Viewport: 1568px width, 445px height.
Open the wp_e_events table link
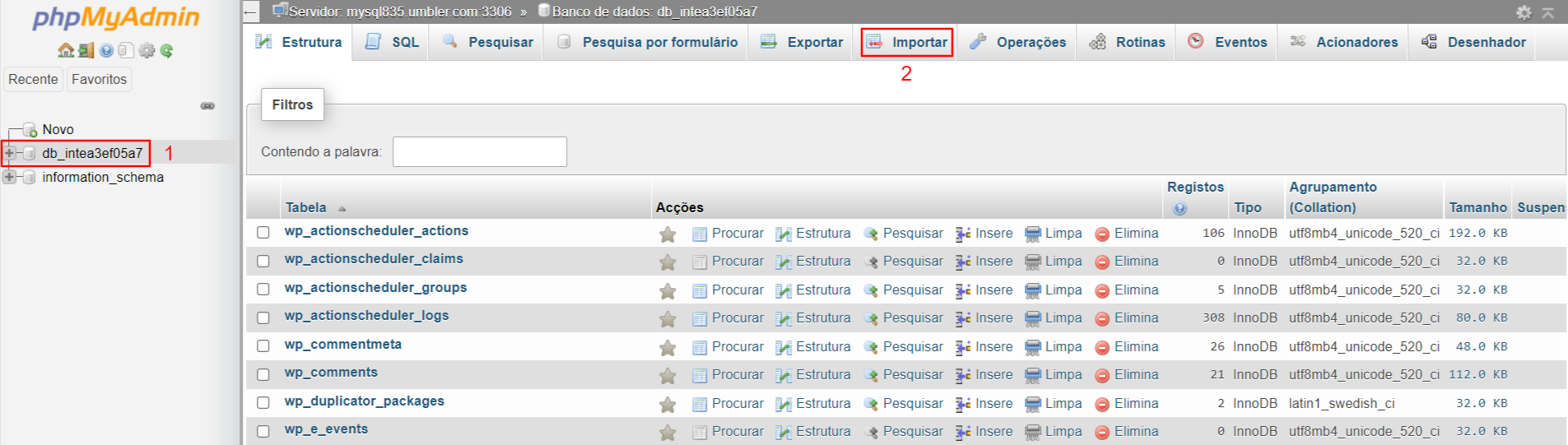tap(326, 429)
